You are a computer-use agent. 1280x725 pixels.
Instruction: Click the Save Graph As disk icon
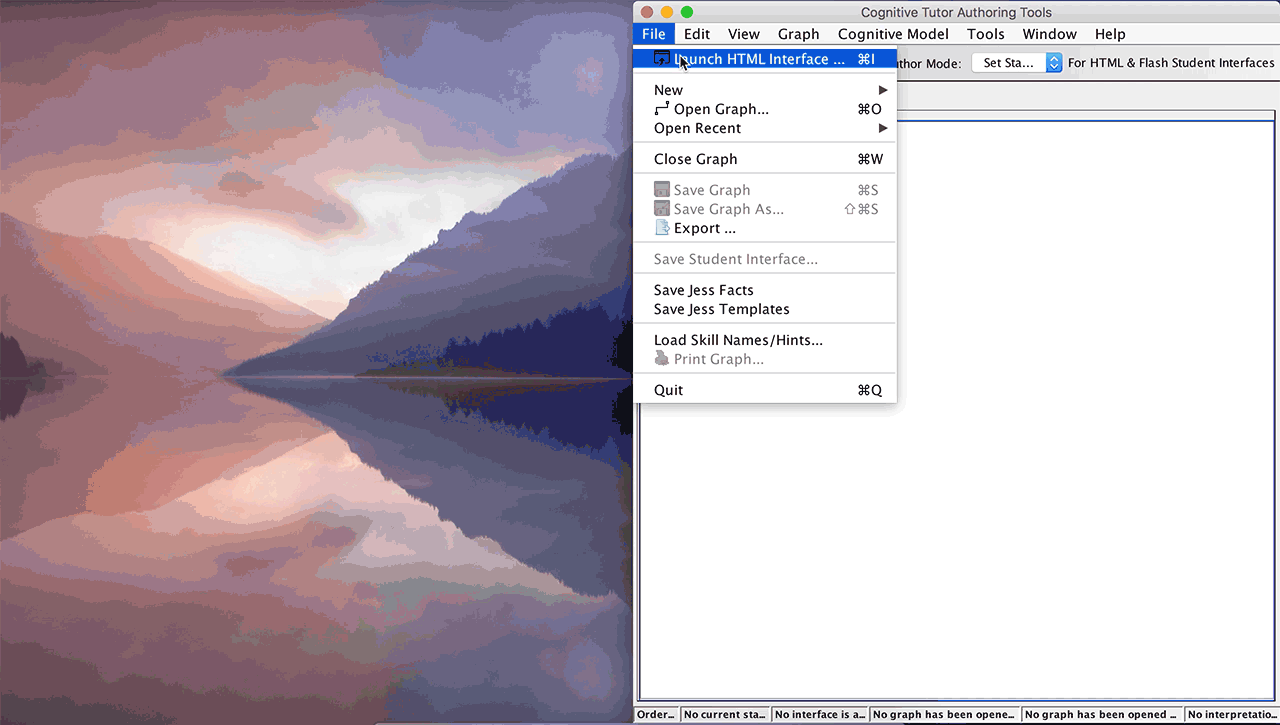[661, 209]
